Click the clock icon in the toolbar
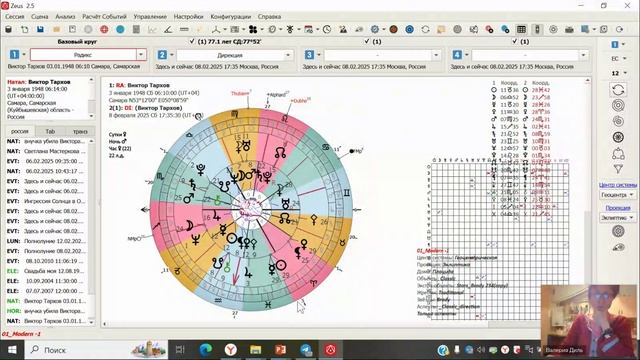Viewport: 640px width, 360px height. (x=327, y=29)
